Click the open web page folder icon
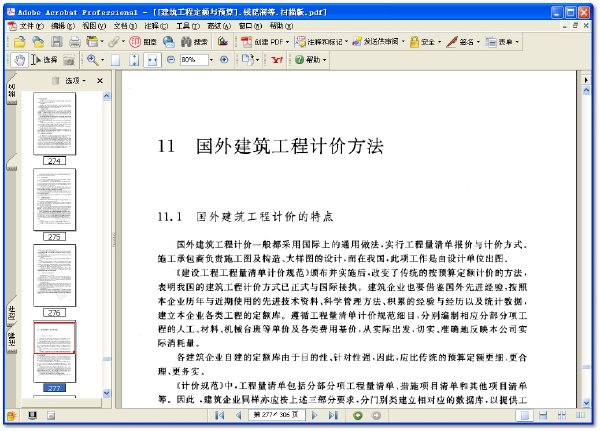Image resolution: width=600 pixels, height=431 pixels. tap(38, 42)
